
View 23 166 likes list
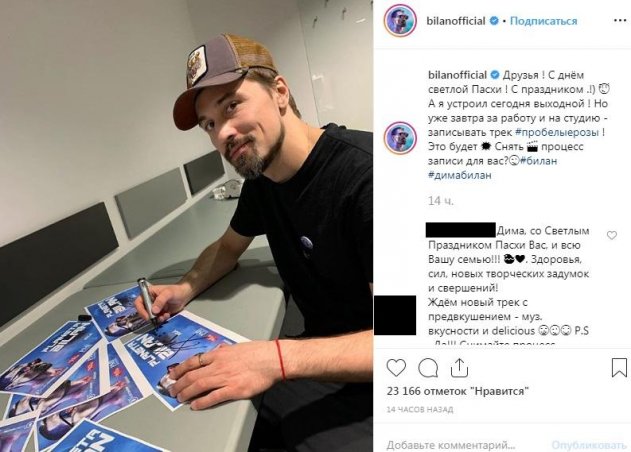[458, 391]
